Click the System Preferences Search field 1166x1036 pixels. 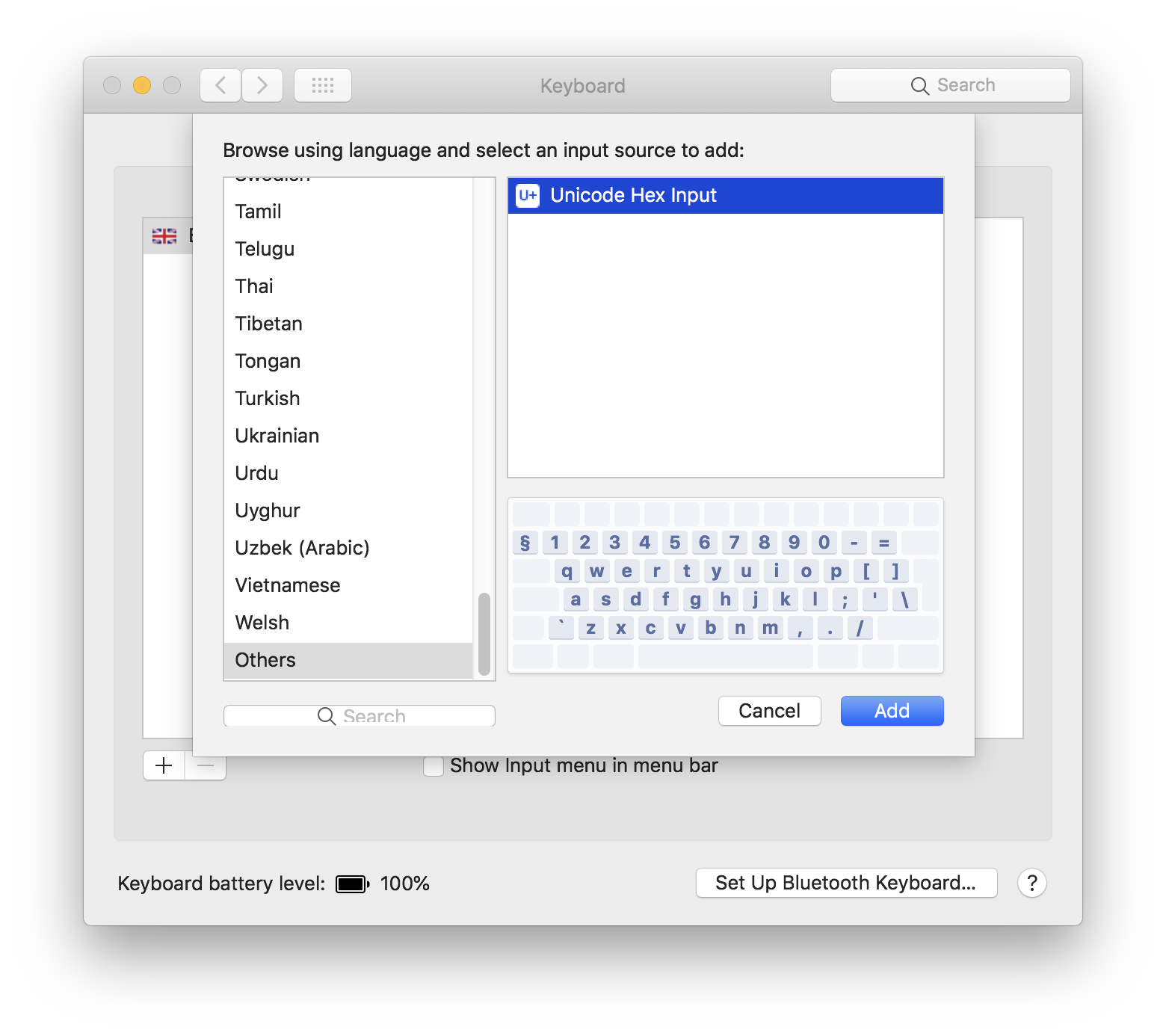[x=951, y=85]
